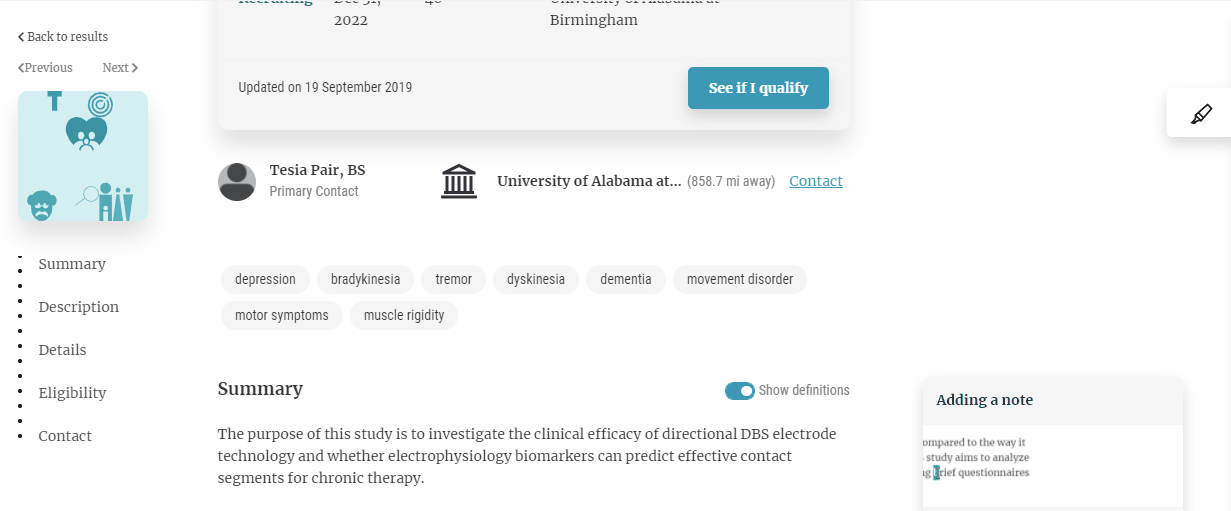Jump to Description section in sidebar

tap(79, 307)
